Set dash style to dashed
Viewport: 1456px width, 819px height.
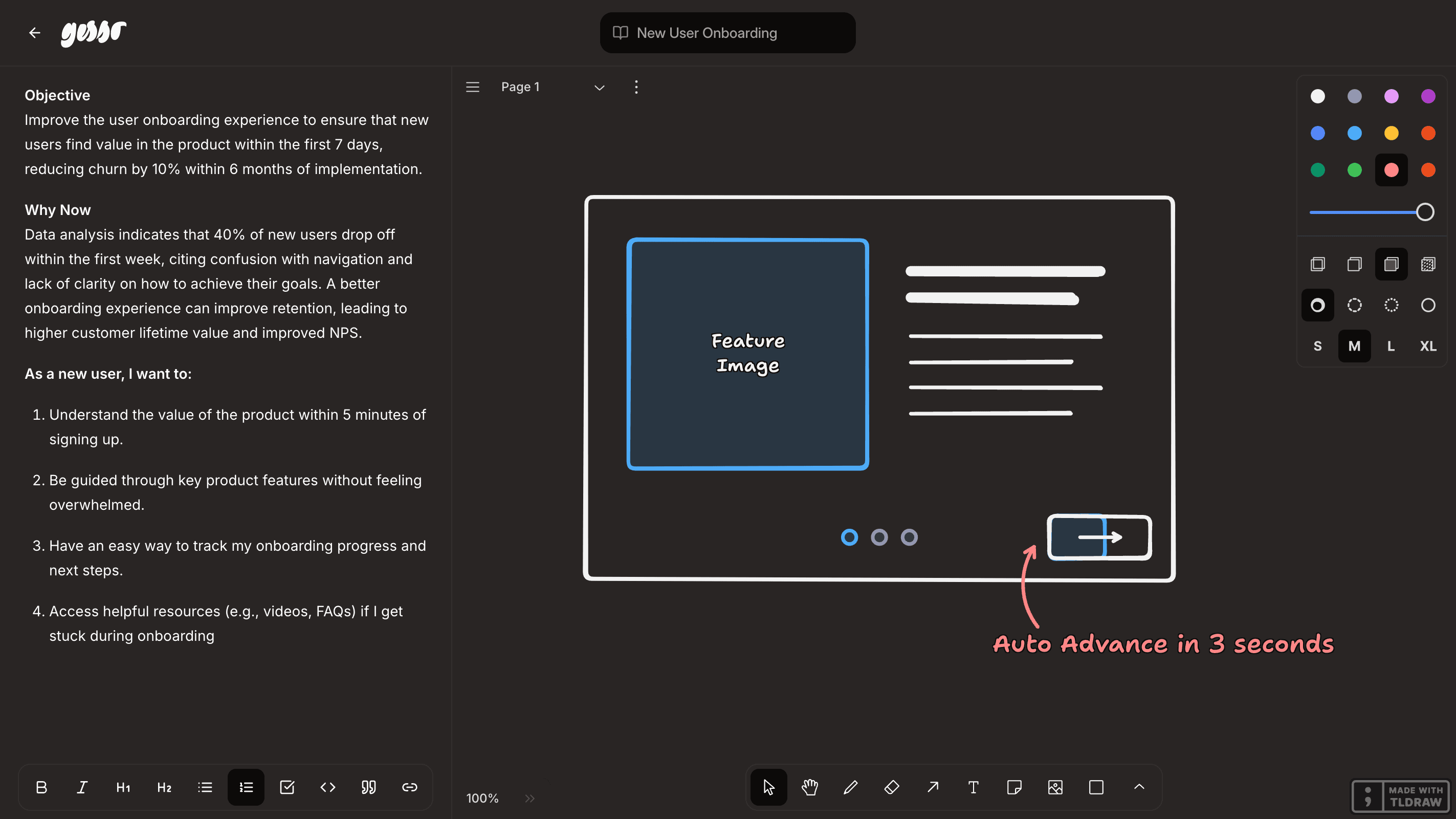[1354, 306]
